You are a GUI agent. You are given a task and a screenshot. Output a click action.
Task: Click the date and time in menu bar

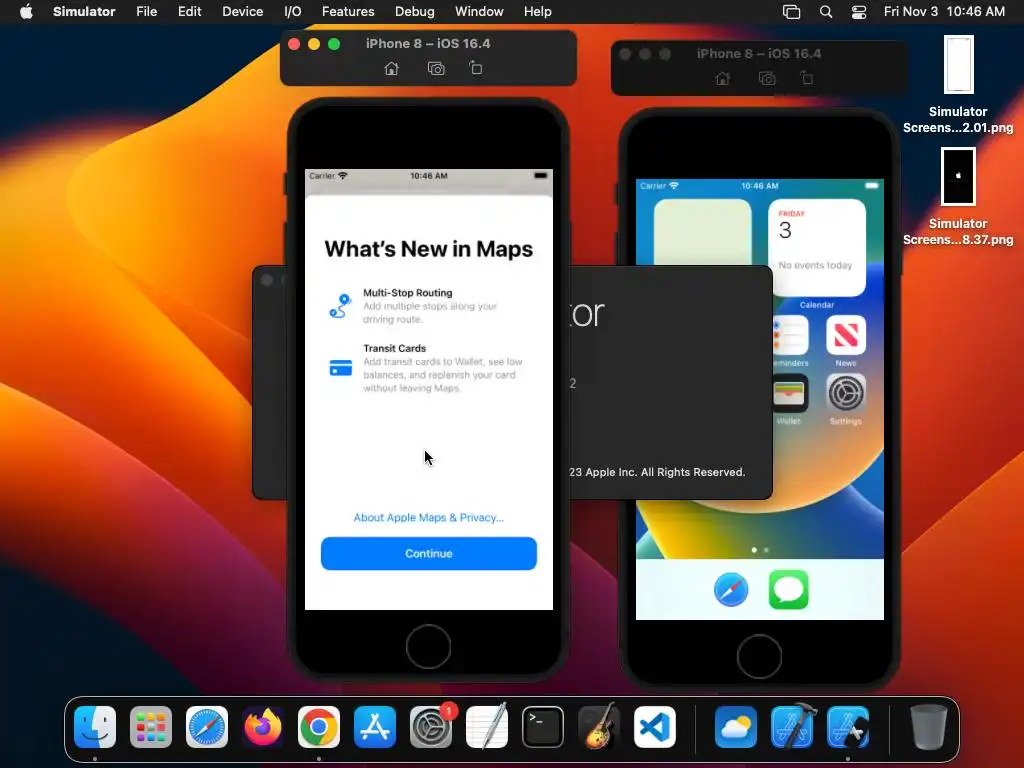944,11
